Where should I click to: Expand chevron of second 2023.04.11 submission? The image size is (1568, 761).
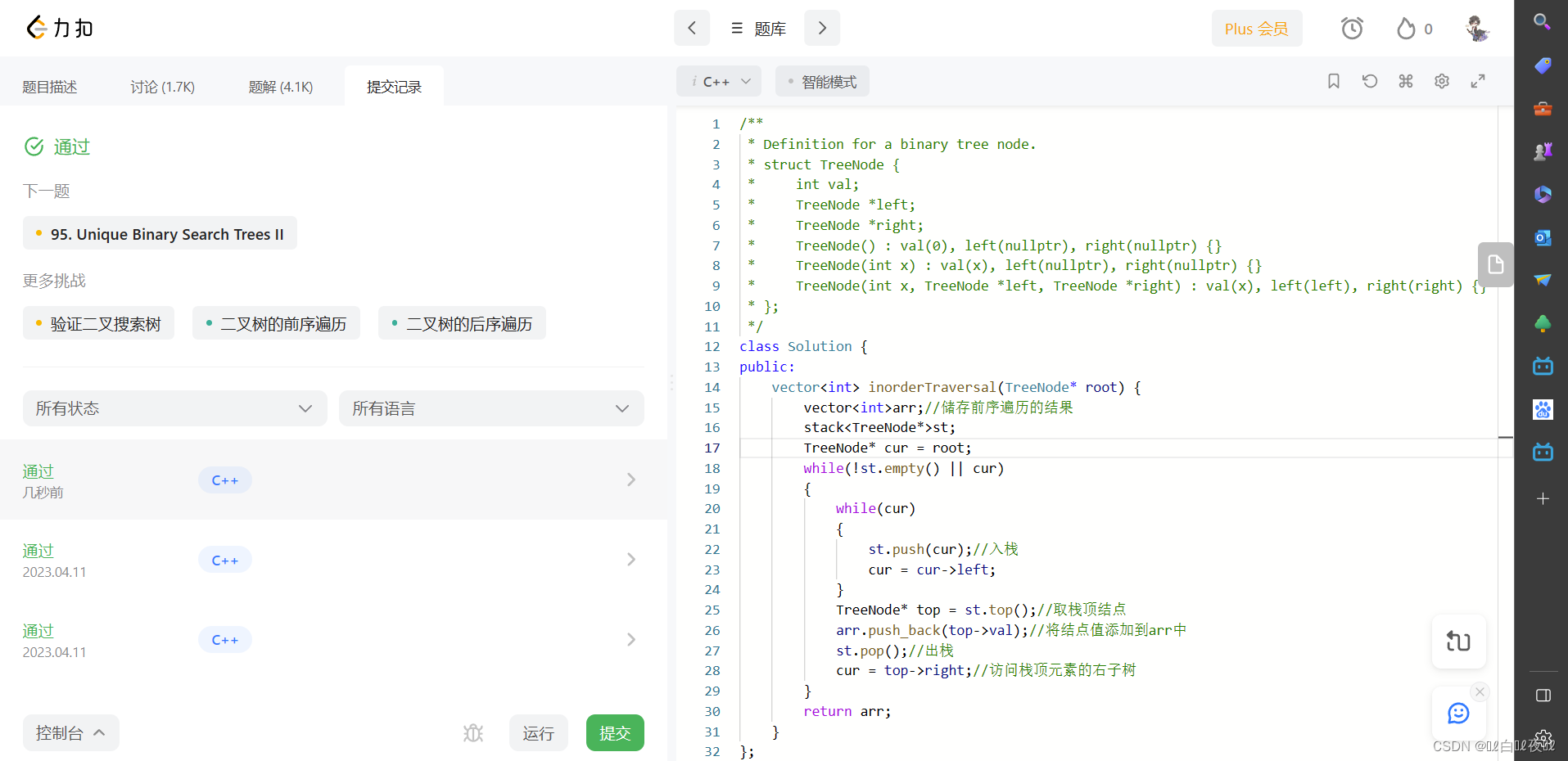coord(631,560)
